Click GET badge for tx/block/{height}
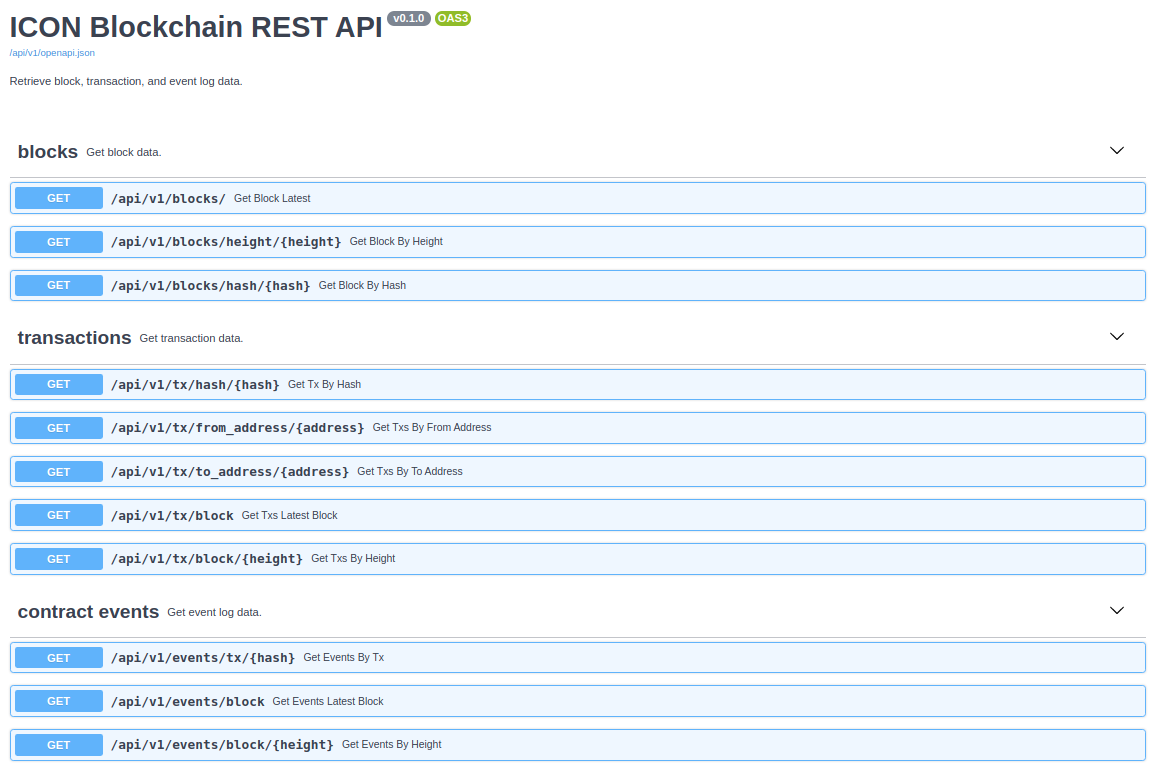The width and height of the screenshot is (1151, 767). click(59, 559)
